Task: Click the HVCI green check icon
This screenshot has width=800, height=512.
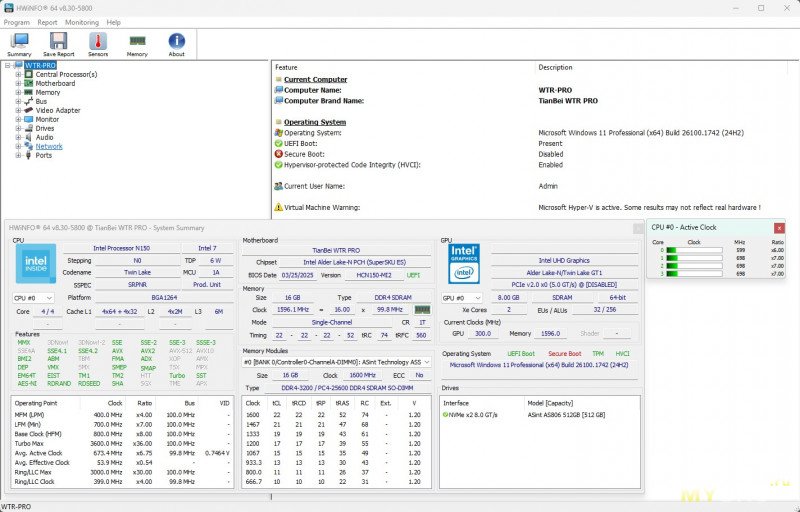Action: click(x=279, y=165)
